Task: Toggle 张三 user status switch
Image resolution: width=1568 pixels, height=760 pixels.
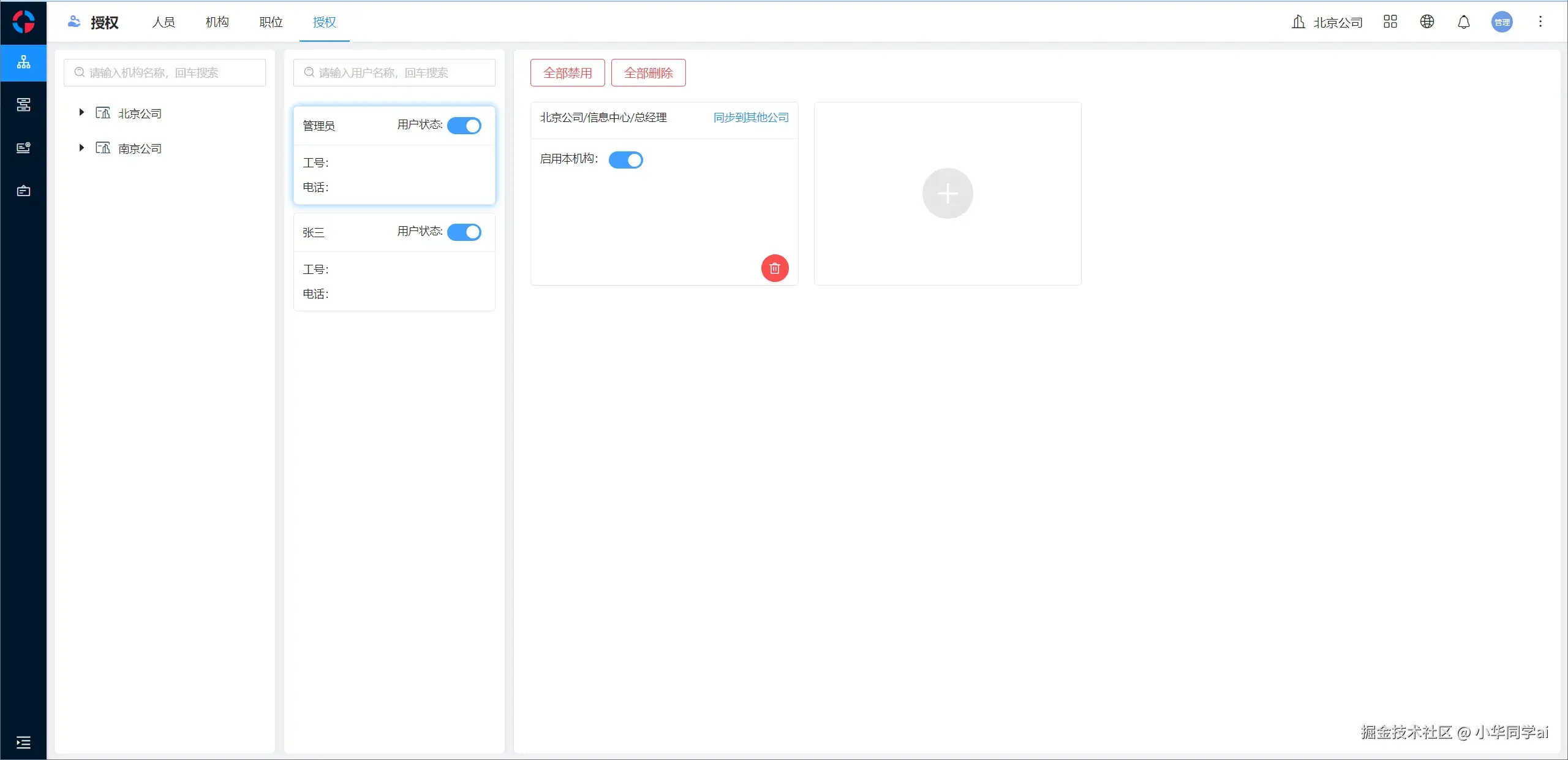Action: point(464,232)
